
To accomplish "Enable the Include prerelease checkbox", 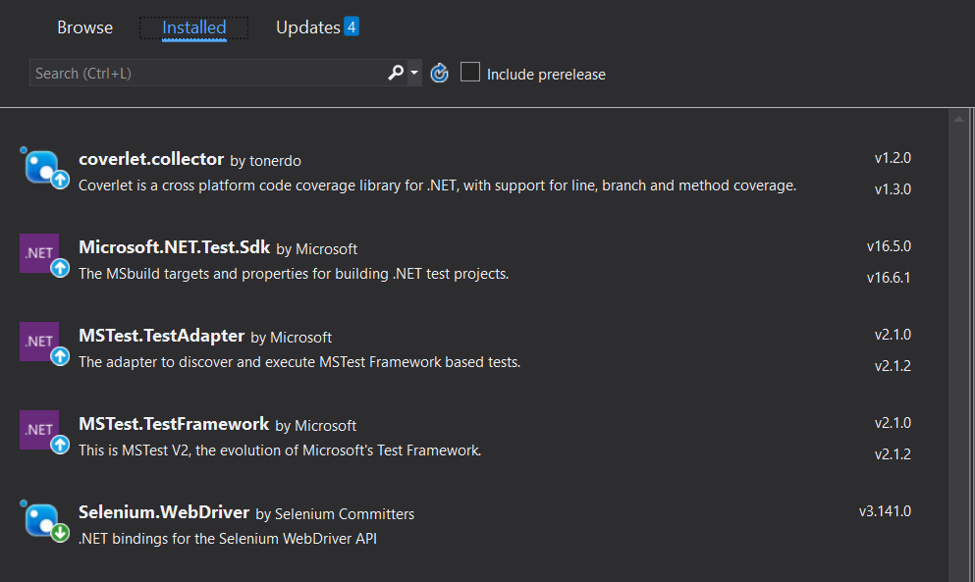I will tap(470, 72).
